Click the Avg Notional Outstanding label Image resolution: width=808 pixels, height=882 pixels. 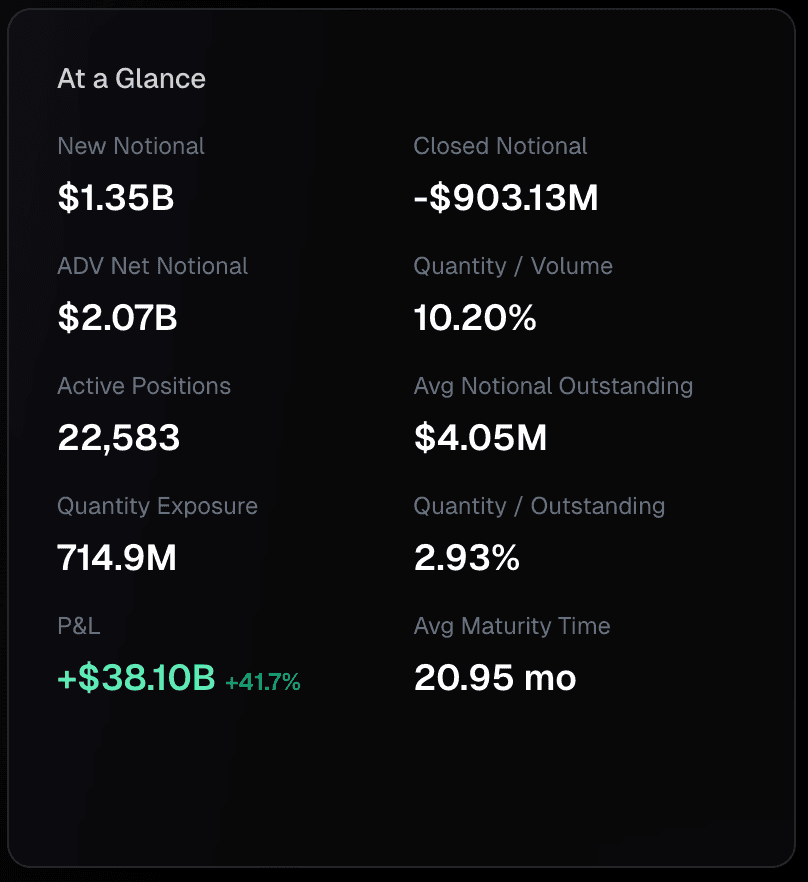click(x=553, y=386)
